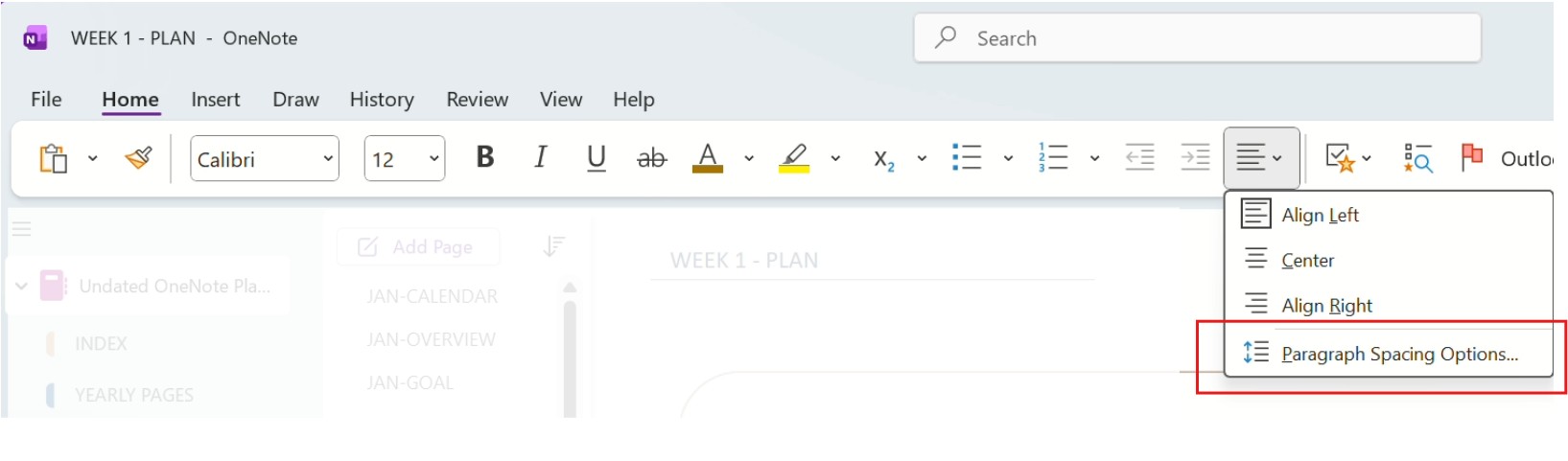This screenshot has width=1568, height=461.
Task: Apply strikethrough formatting
Action: [652, 158]
